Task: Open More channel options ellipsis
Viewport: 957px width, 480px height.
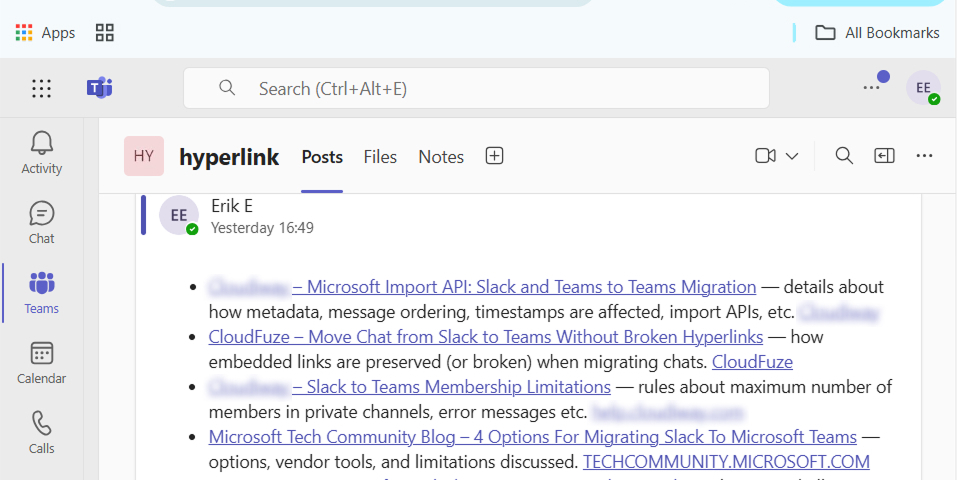Action: point(925,156)
